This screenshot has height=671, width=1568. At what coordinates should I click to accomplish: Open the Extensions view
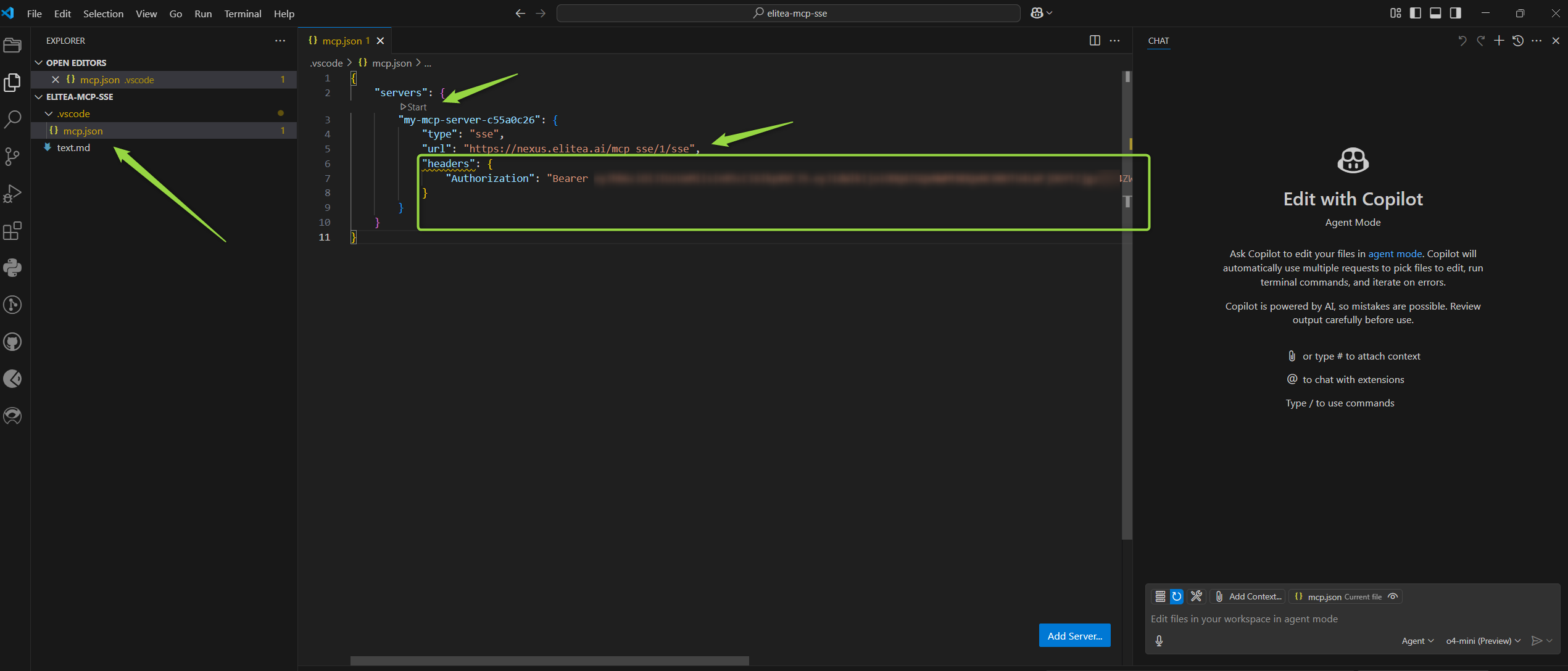[12, 231]
